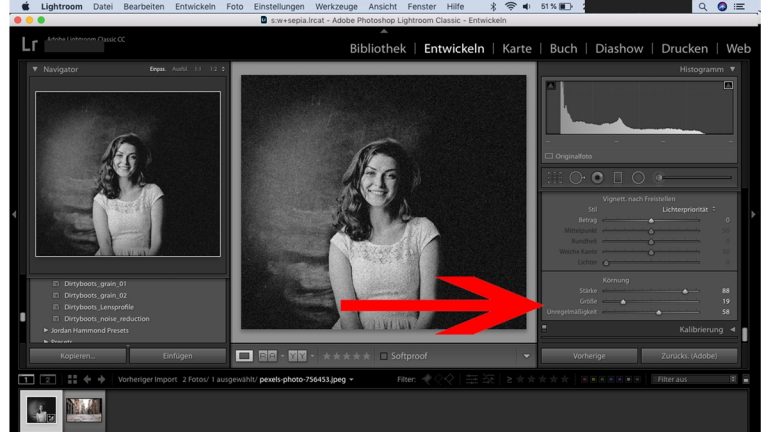
Task: Switch to Loupe view in toolbar
Action: [244, 356]
